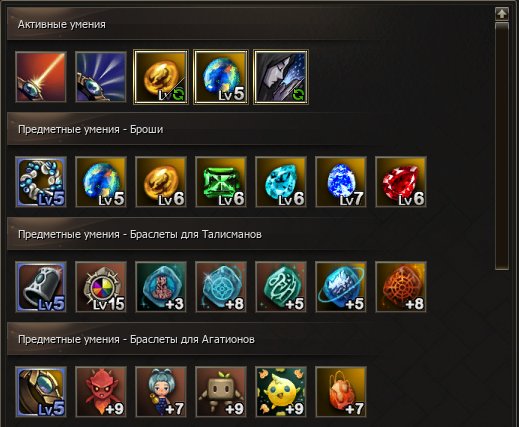Click the opal Lv5 skill in active skills
This screenshot has height=427, width=519.
[x=221, y=77]
